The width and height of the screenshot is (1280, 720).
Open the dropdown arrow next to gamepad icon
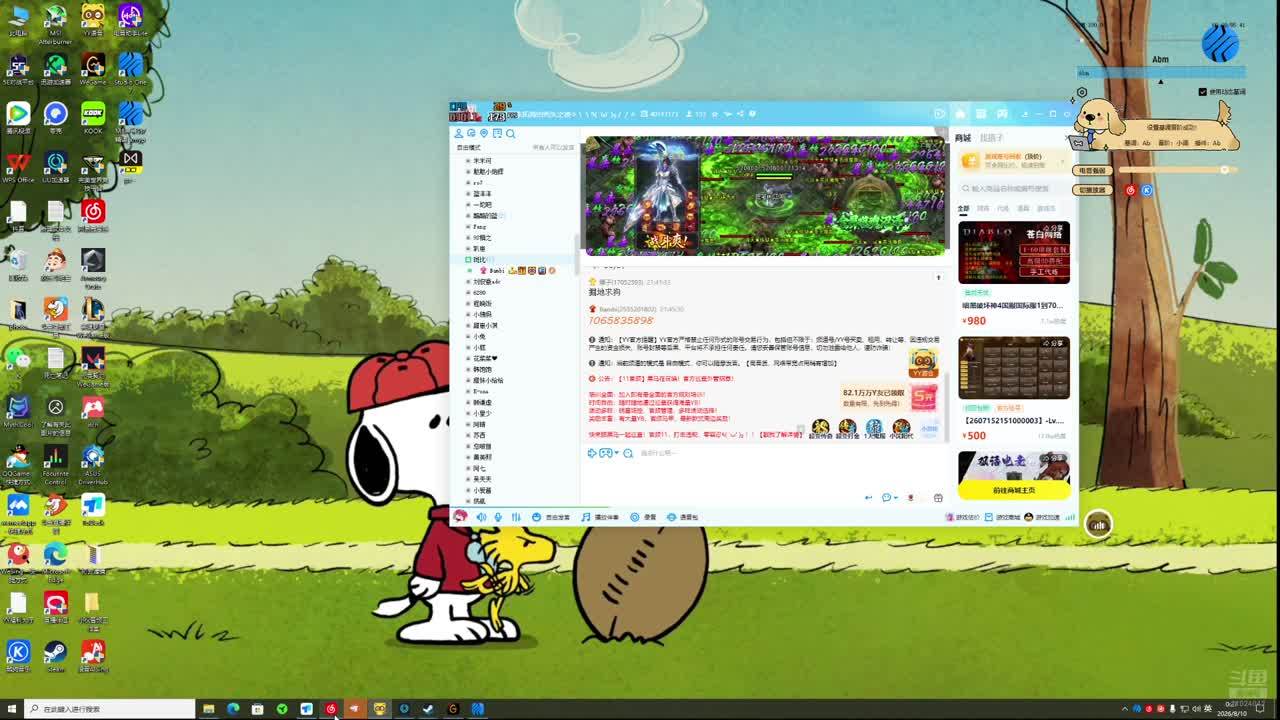[617, 453]
